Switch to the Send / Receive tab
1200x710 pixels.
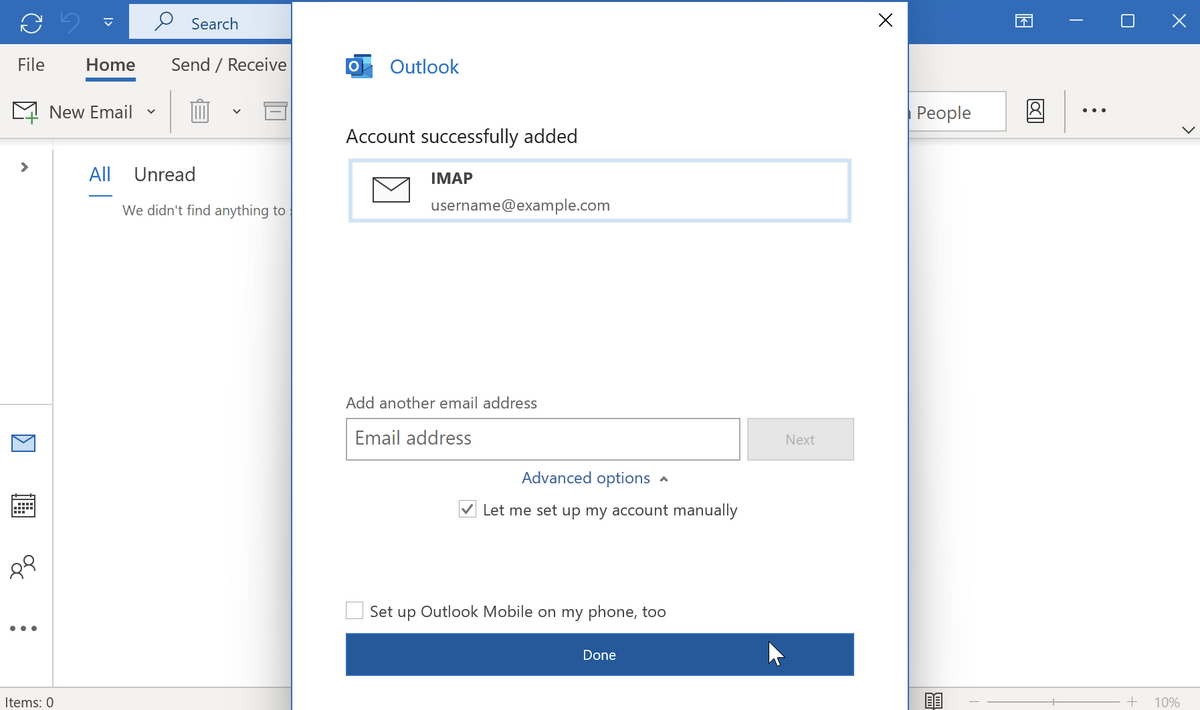pyautogui.click(x=229, y=65)
